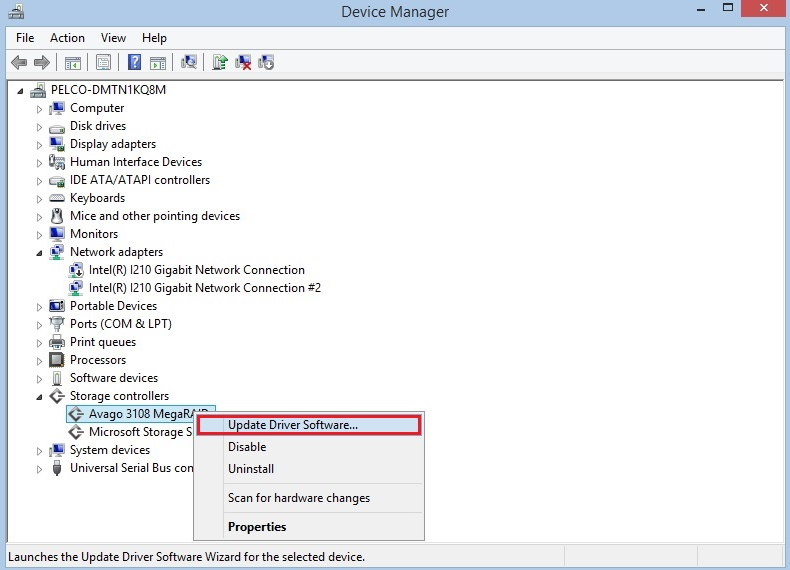Image resolution: width=790 pixels, height=570 pixels.
Task: Click the Uninstall device toolbar icon with red X
Action: [243, 62]
